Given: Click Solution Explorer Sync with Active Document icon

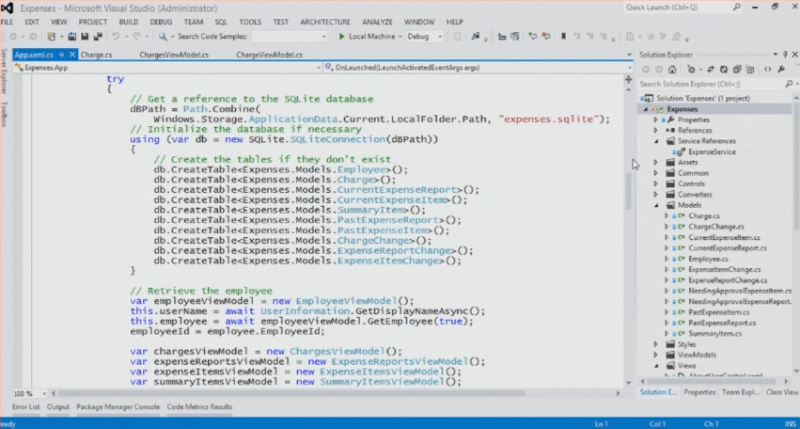Looking at the screenshot, I should (710, 69).
